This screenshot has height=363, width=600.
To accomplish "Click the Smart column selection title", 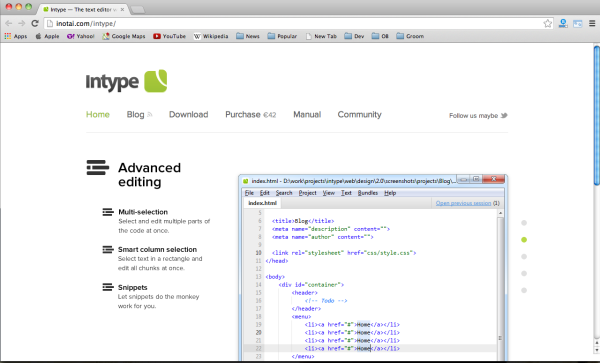I will pos(157,249).
